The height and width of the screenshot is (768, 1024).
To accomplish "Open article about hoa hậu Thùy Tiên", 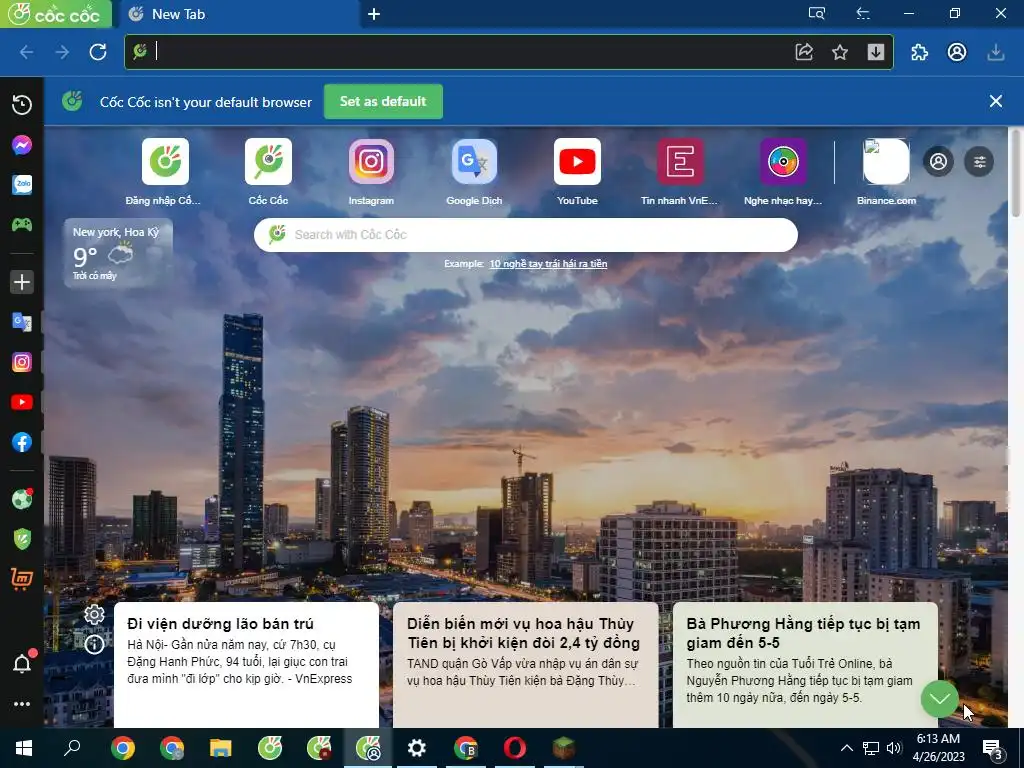I will pyautogui.click(x=526, y=665).
